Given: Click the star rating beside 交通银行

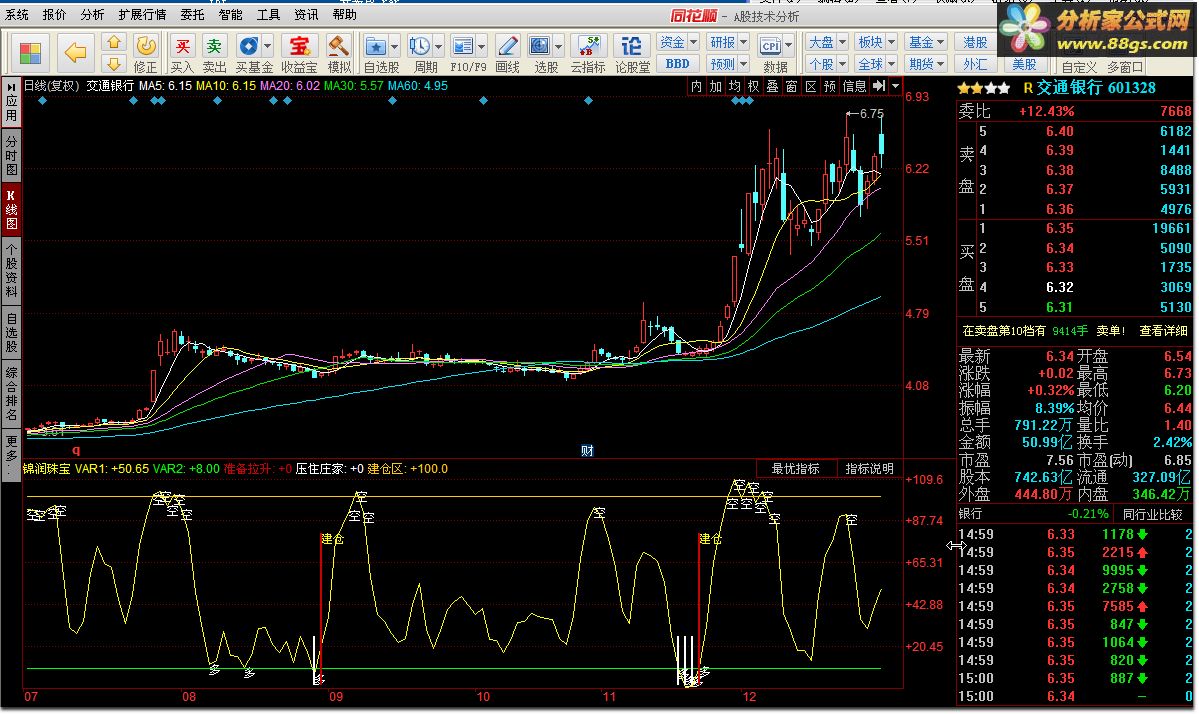Looking at the screenshot, I should [983, 89].
